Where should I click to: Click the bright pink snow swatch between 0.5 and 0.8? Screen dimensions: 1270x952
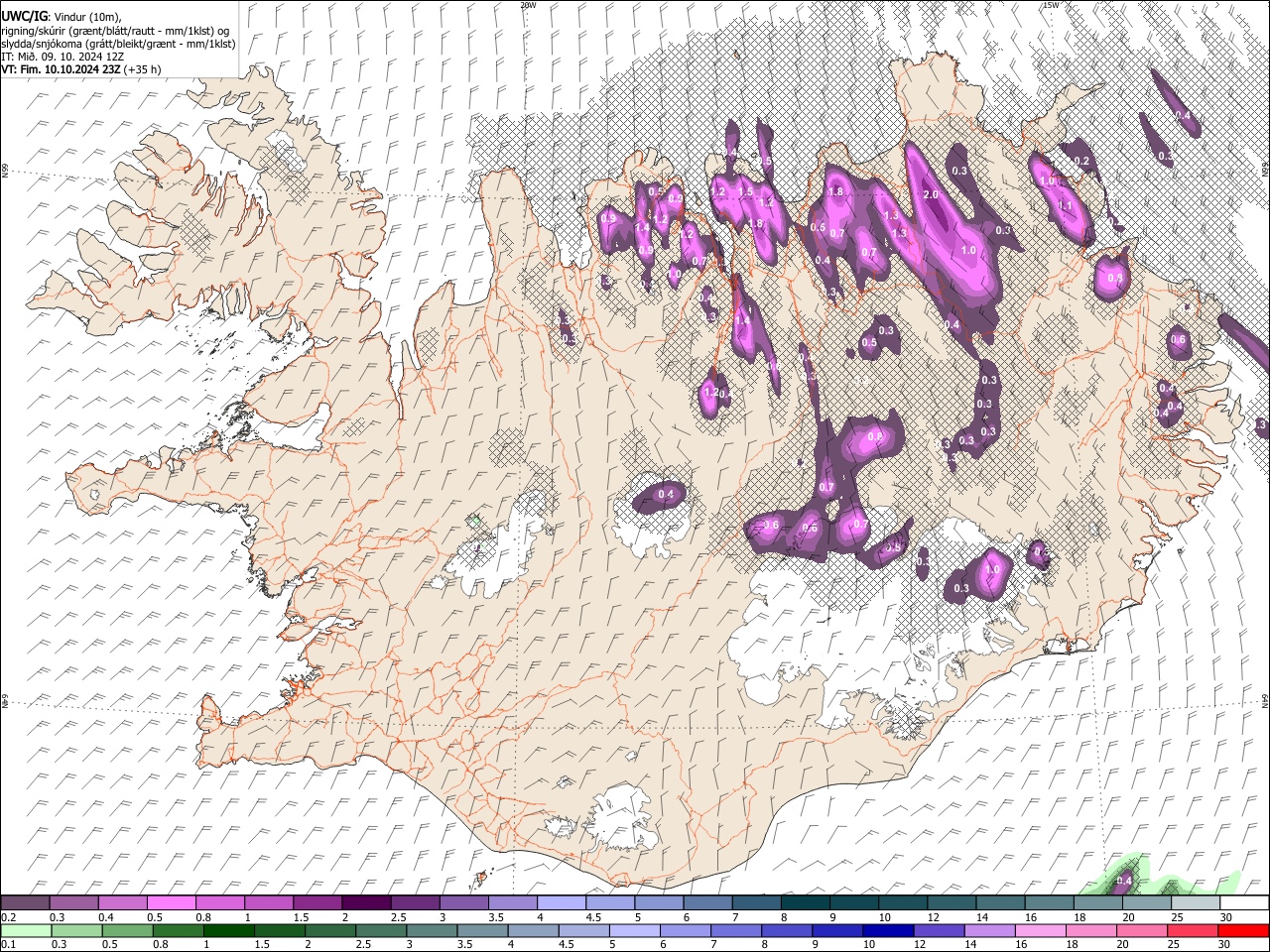click(x=172, y=903)
